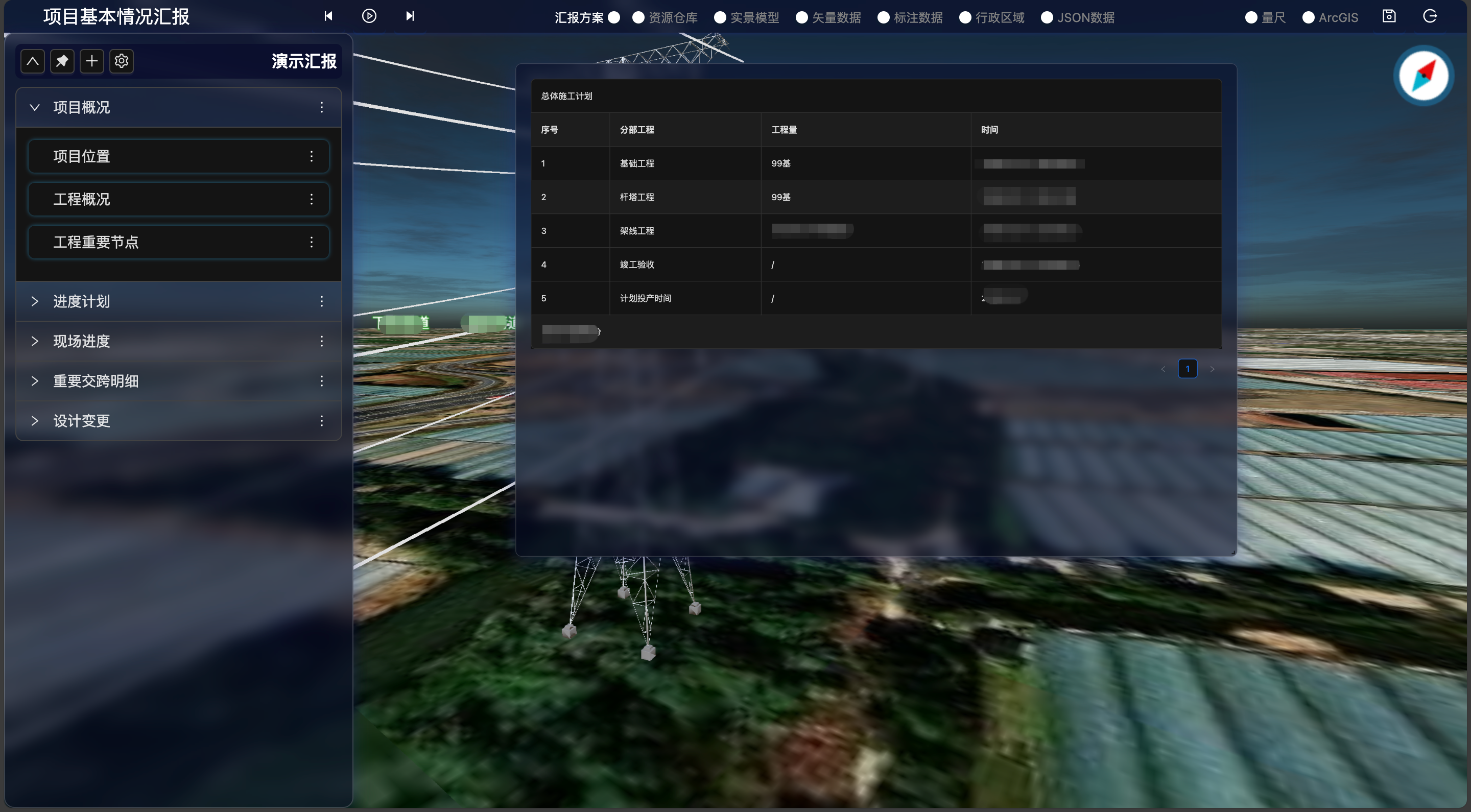
Task: Click the plus add icon in panel
Action: click(92, 61)
